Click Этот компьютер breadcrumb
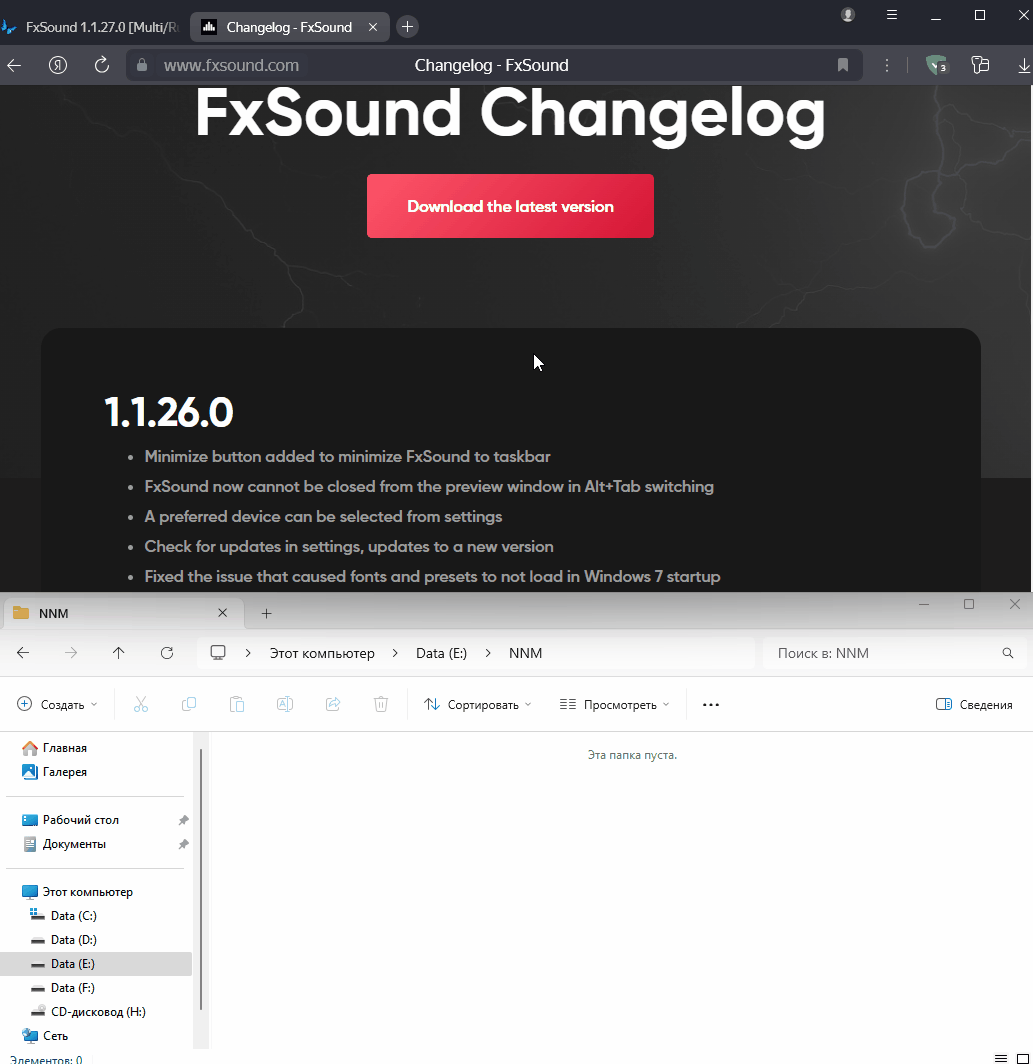 [x=322, y=653]
